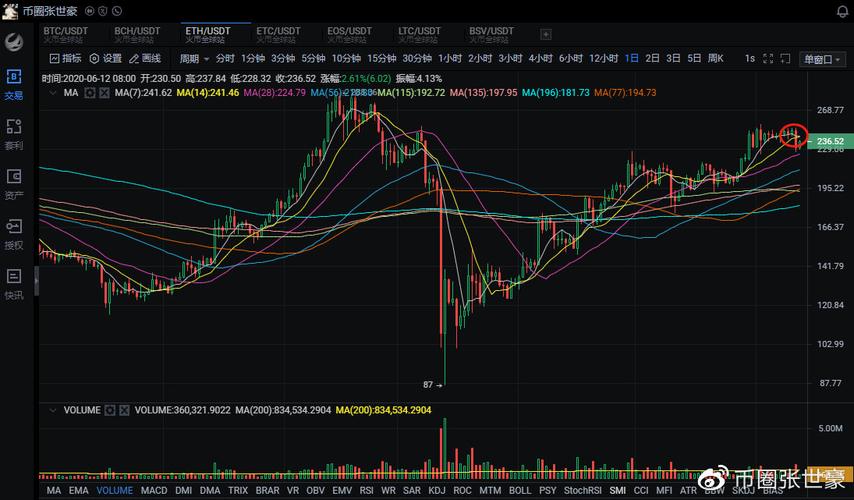
Task: Remove the MA indicator with its X icon
Action: (104, 93)
